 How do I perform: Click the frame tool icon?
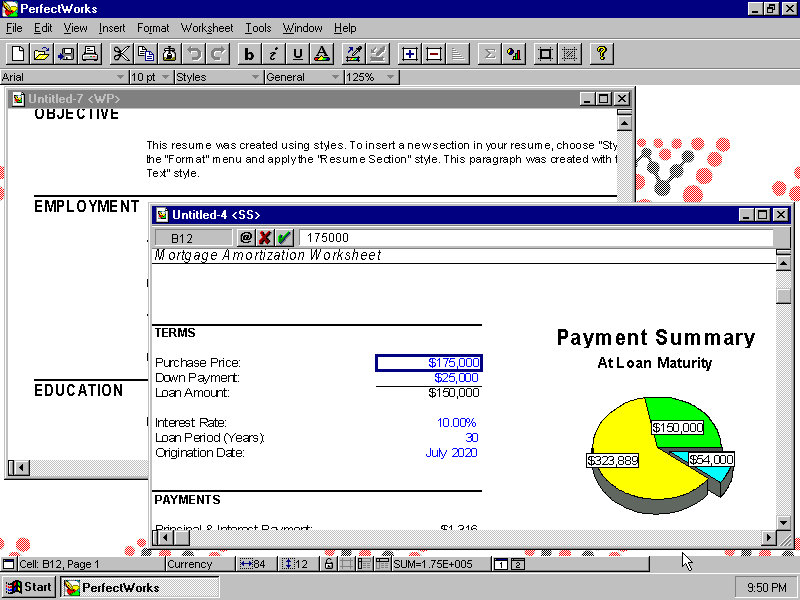[545, 54]
